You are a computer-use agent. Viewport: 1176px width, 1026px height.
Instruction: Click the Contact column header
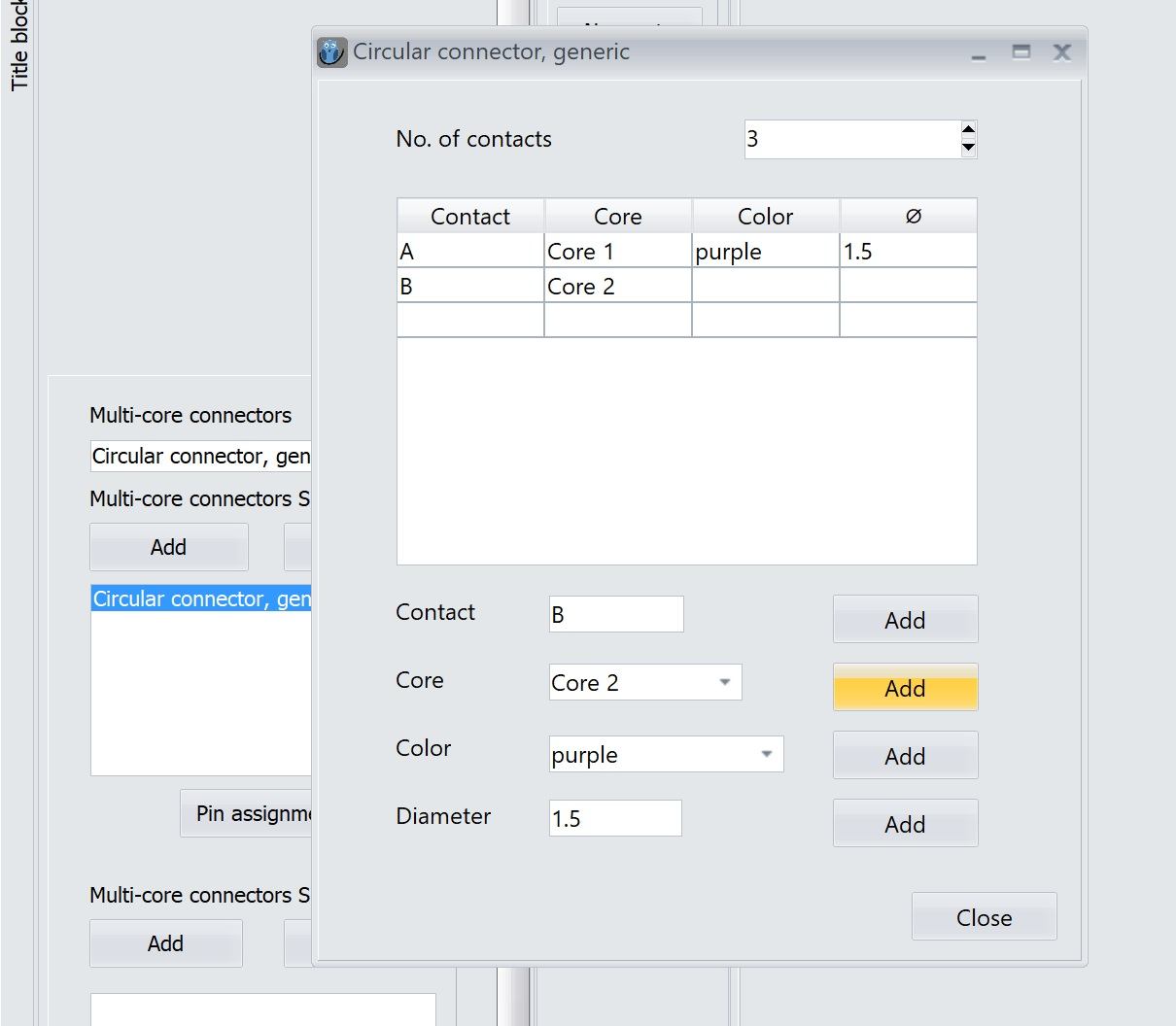click(x=470, y=216)
